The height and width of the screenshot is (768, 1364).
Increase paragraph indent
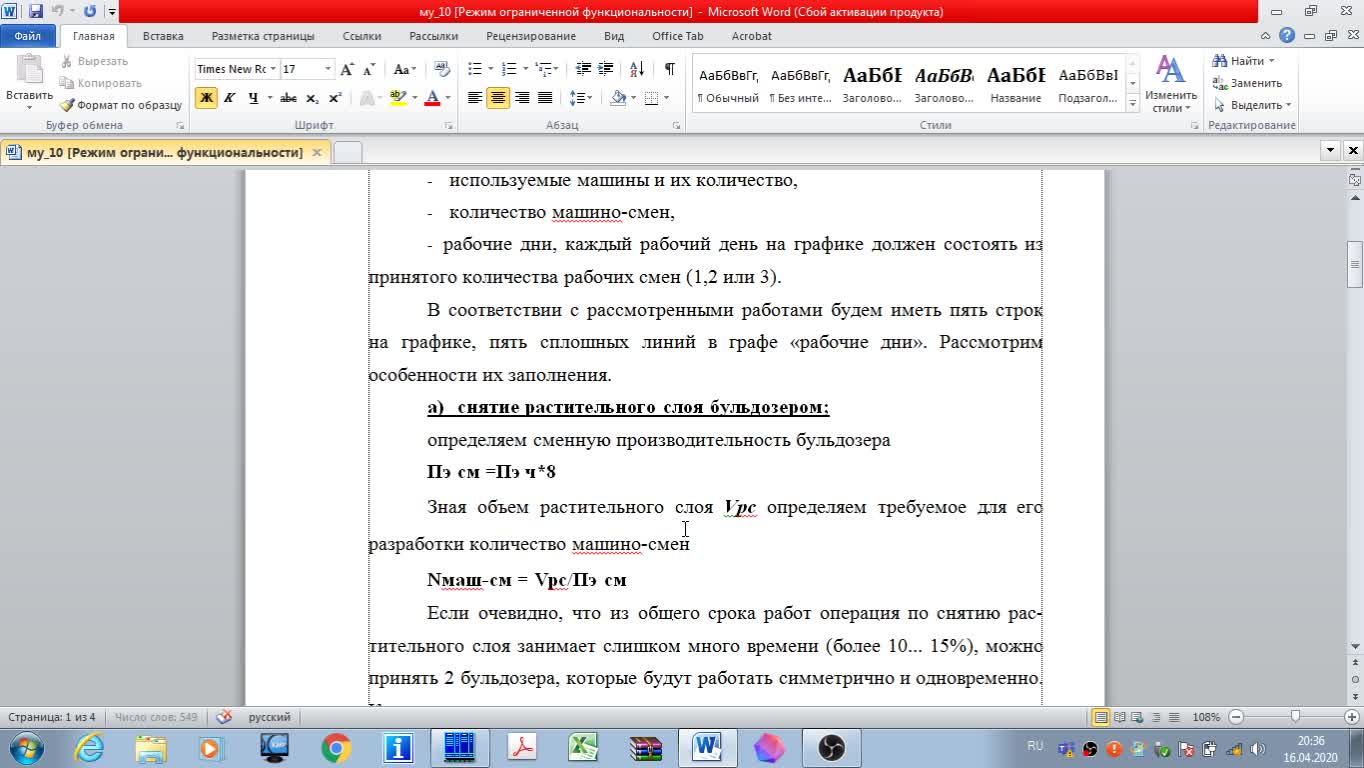click(x=605, y=69)
